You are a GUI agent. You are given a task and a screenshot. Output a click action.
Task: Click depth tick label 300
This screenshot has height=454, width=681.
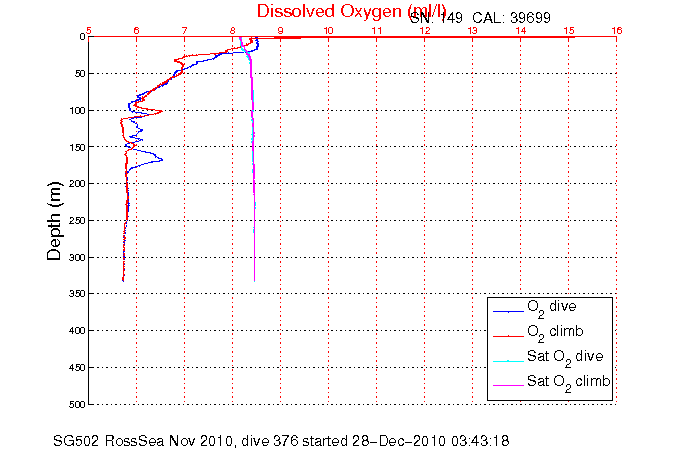77,258
